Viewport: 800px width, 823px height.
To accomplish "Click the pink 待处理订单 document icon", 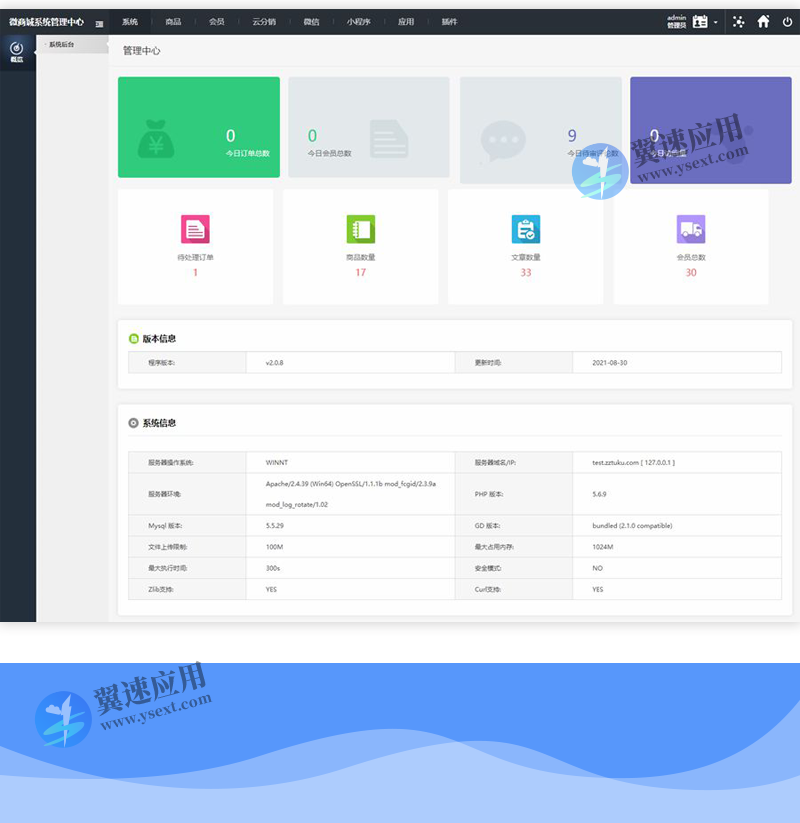I will pyautogui.click(x=195, y=229).
